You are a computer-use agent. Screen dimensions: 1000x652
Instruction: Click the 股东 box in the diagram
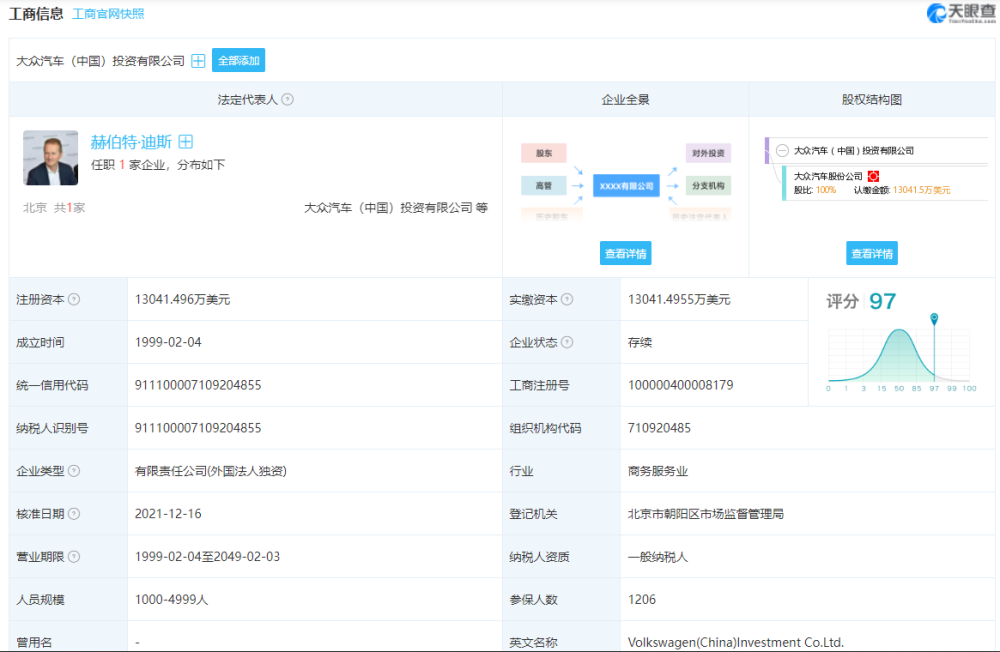click(x=543, y=153)
